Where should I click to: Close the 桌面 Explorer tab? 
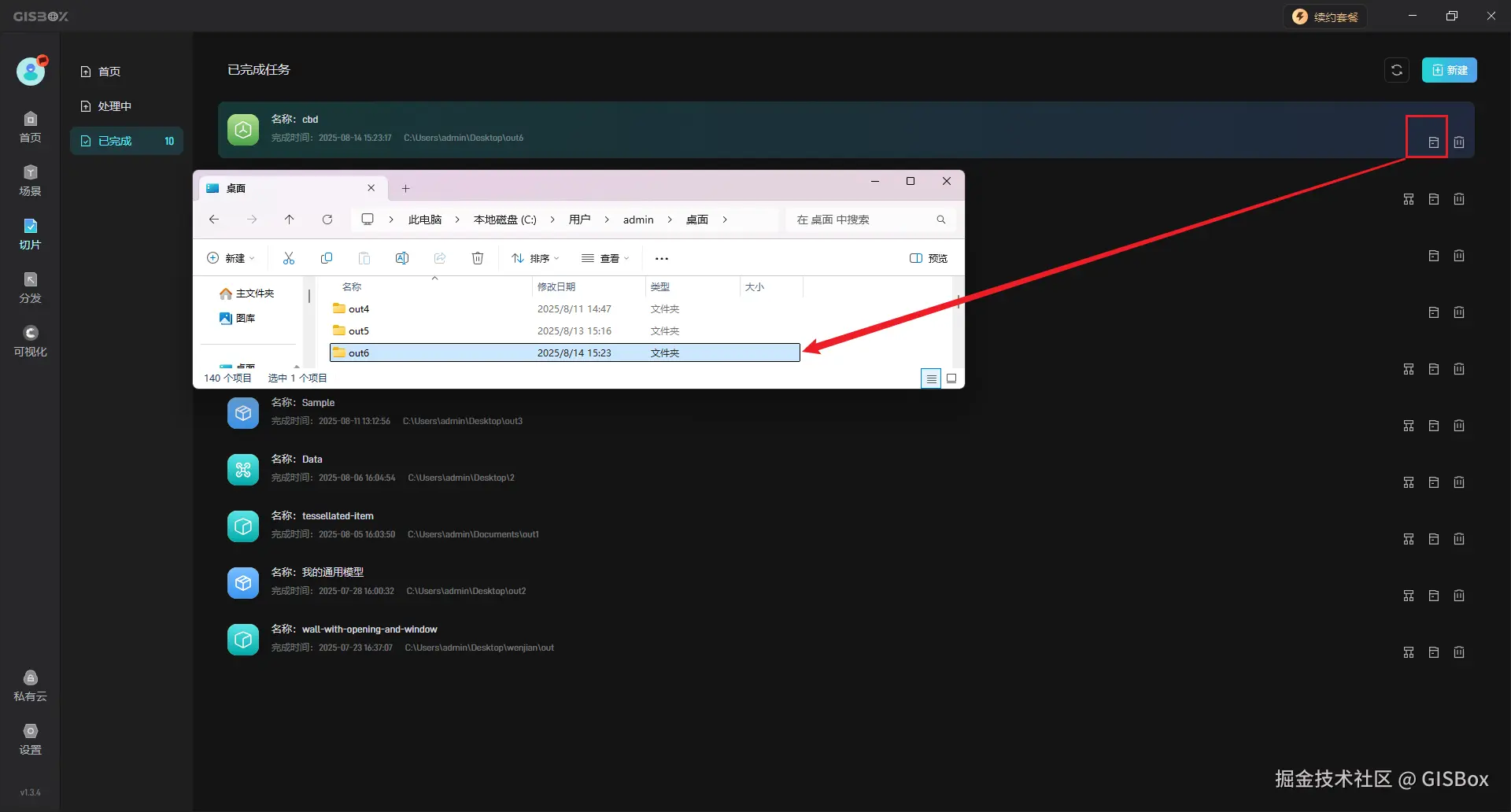tap(371, 188)
